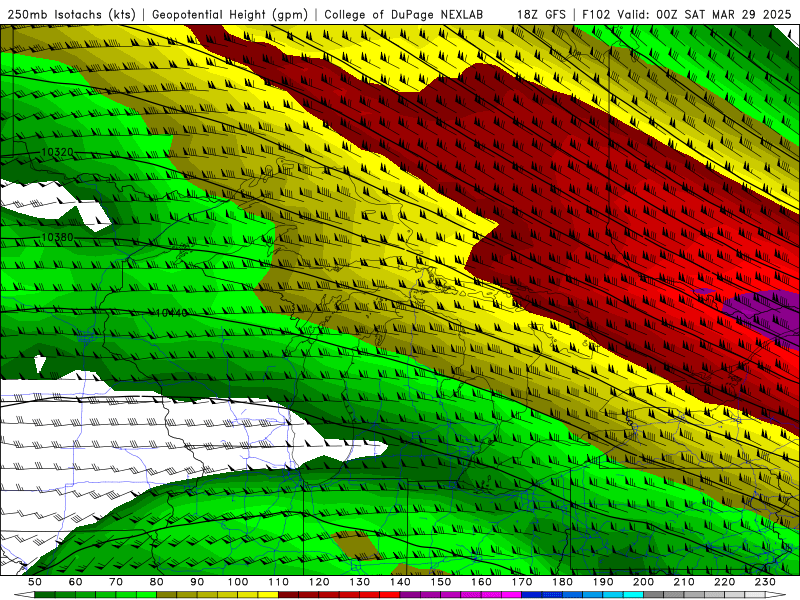Image resolution: width=800 pixels, height=600 pixels.
Task: Click the colorbar tick label 70
Action: (x=116, y=582)
